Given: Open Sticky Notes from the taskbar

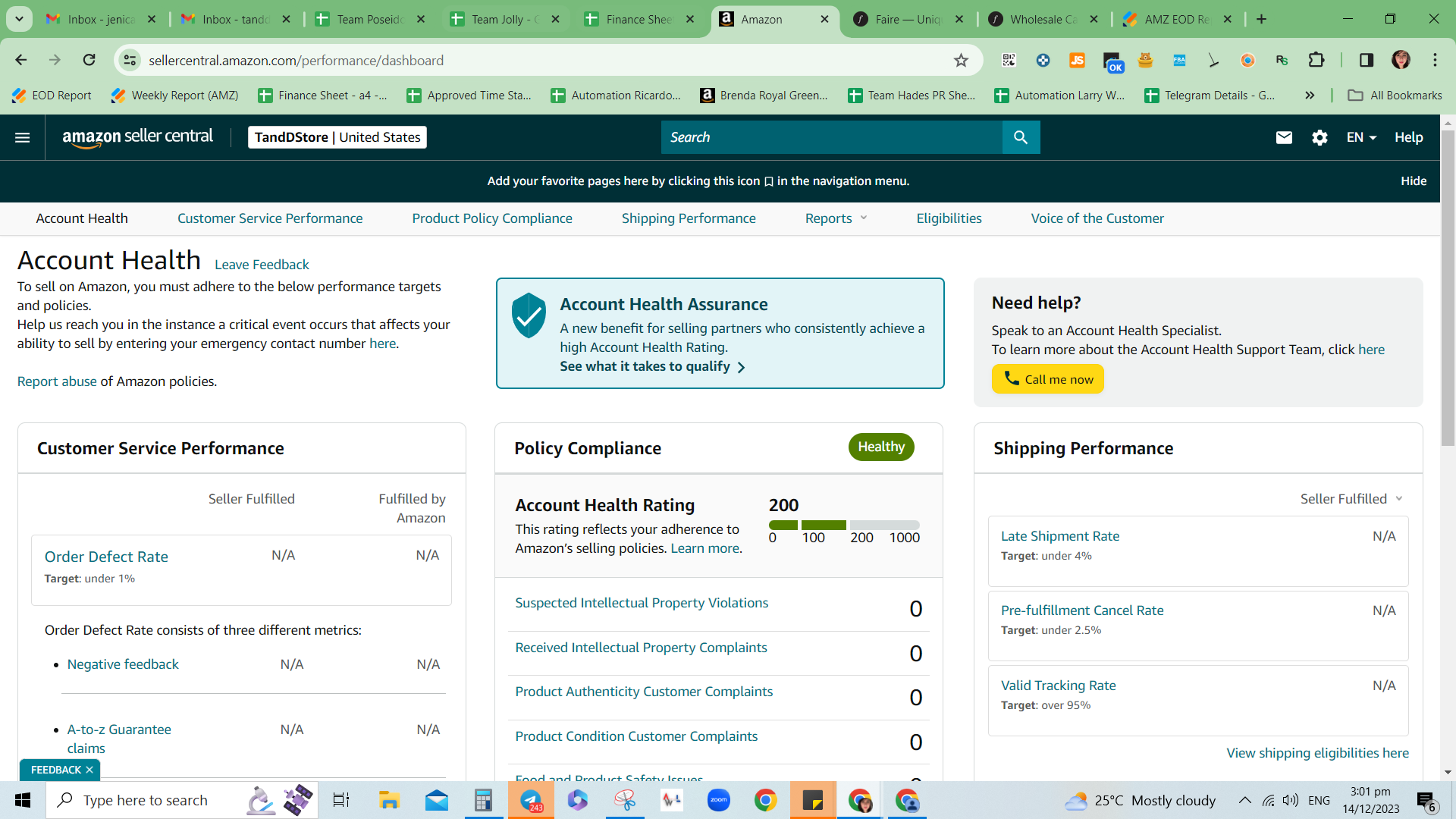Looking at the screenshot, I should pos(812,800).
